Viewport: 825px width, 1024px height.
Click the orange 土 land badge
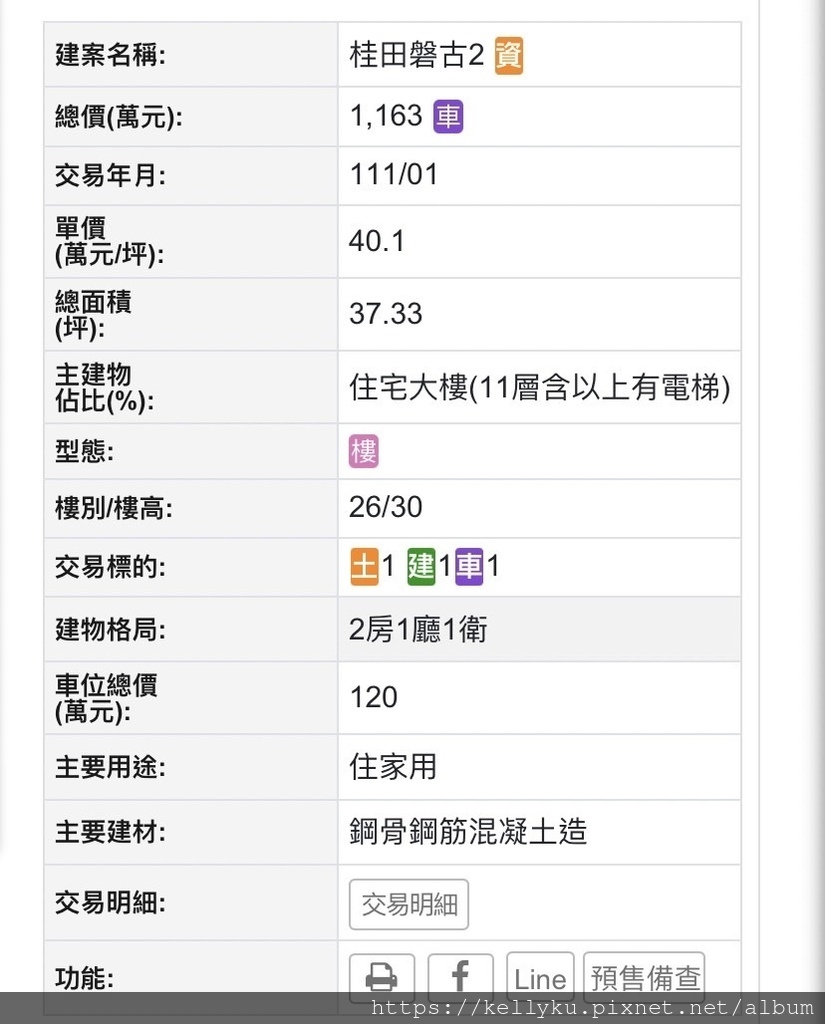point(364,567)
